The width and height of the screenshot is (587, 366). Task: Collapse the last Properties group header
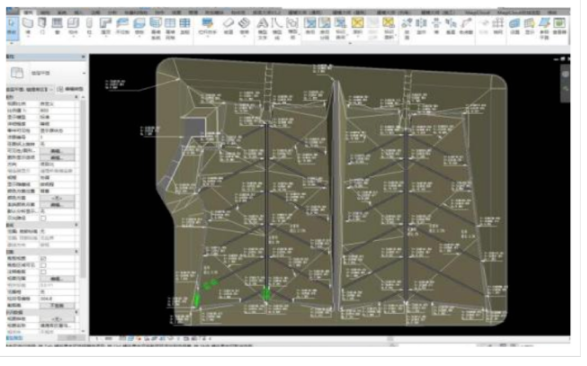(x=76, y=312)
